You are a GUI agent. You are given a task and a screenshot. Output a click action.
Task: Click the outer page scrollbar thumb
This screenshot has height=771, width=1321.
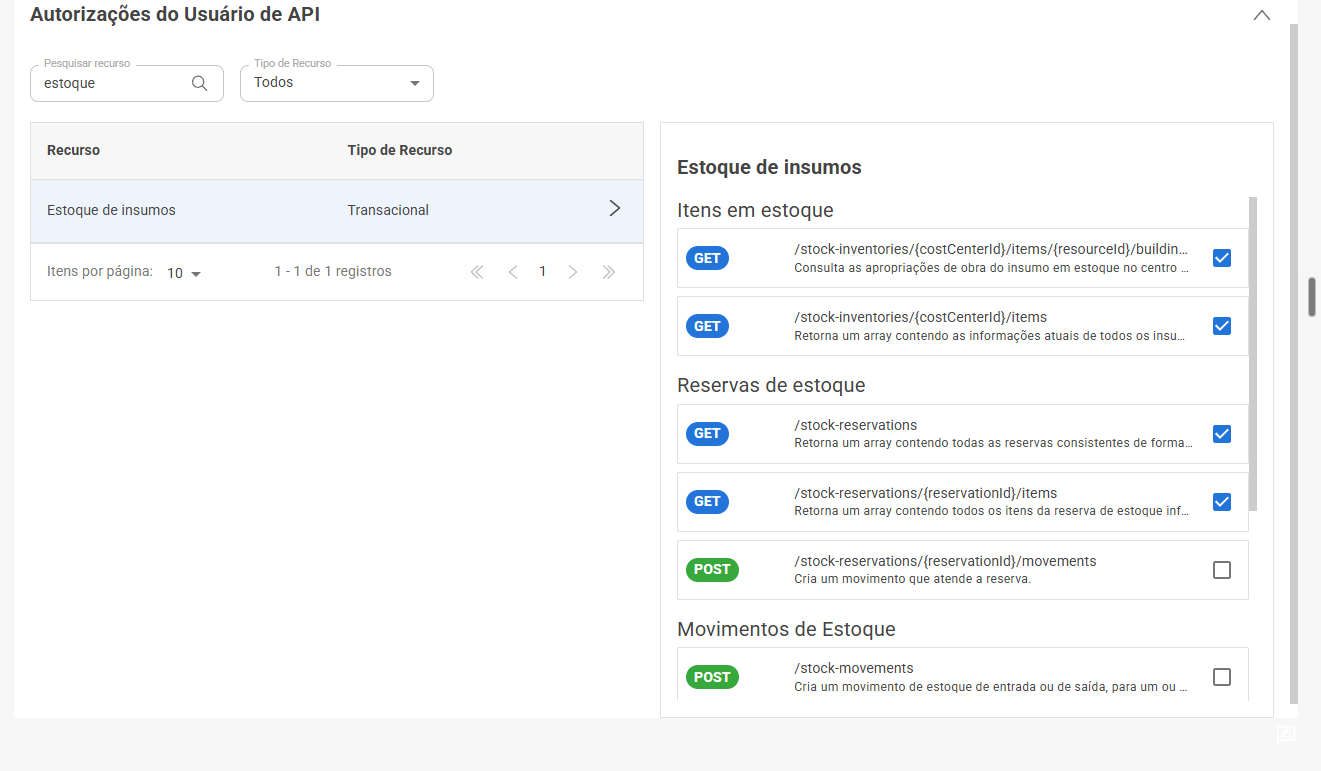coord(1311,297)
